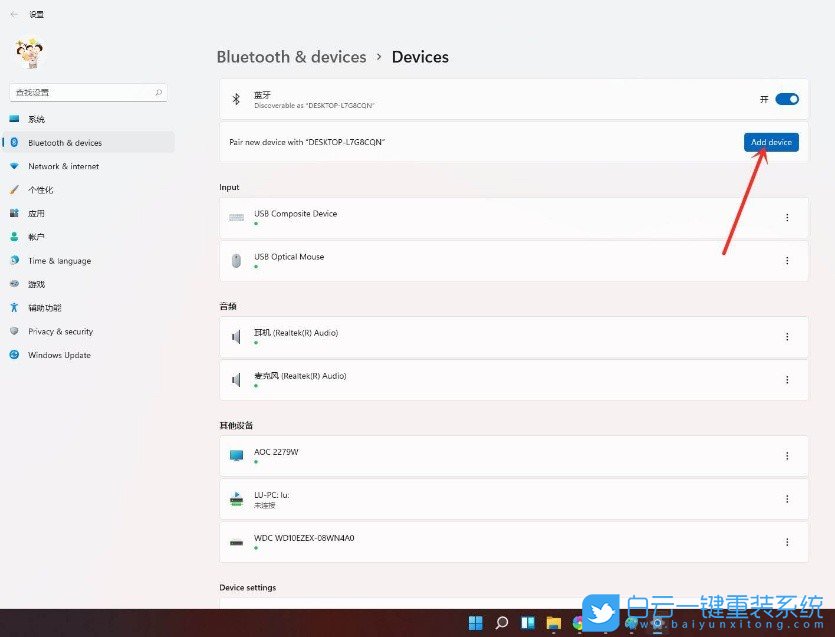835x637 pixels.
Task: Open File Explorer from taskbar
Action: 554,623
